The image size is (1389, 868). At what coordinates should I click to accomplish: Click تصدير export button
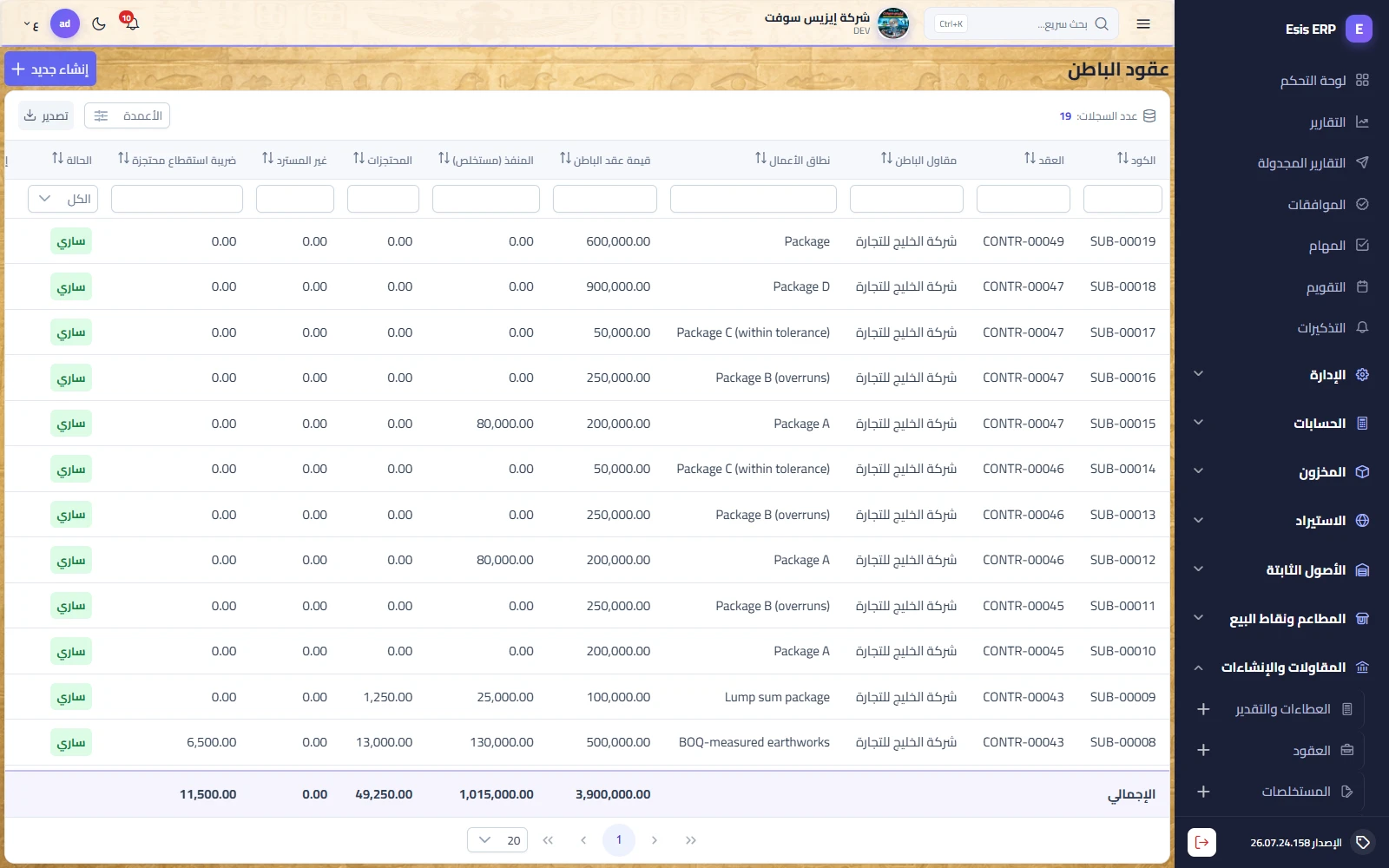tap(47, 115)
